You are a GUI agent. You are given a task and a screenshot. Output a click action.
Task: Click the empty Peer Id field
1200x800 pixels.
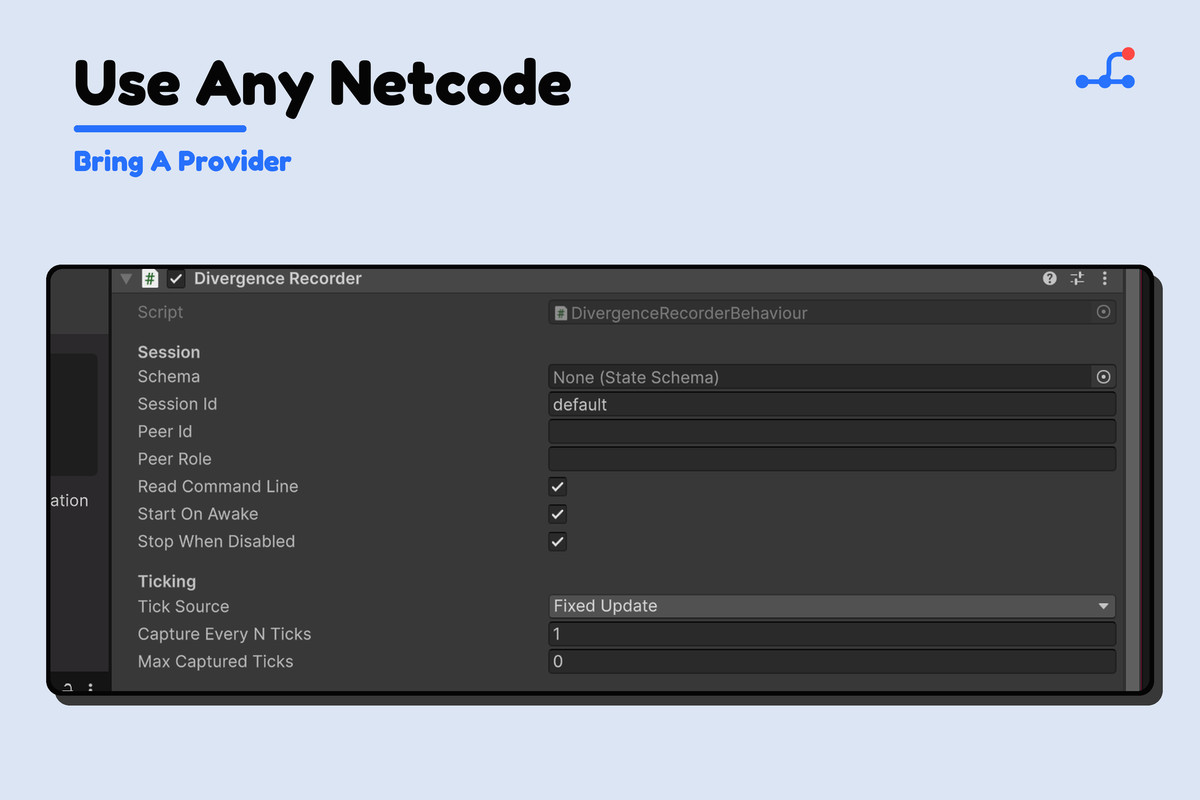pos(832,432)
